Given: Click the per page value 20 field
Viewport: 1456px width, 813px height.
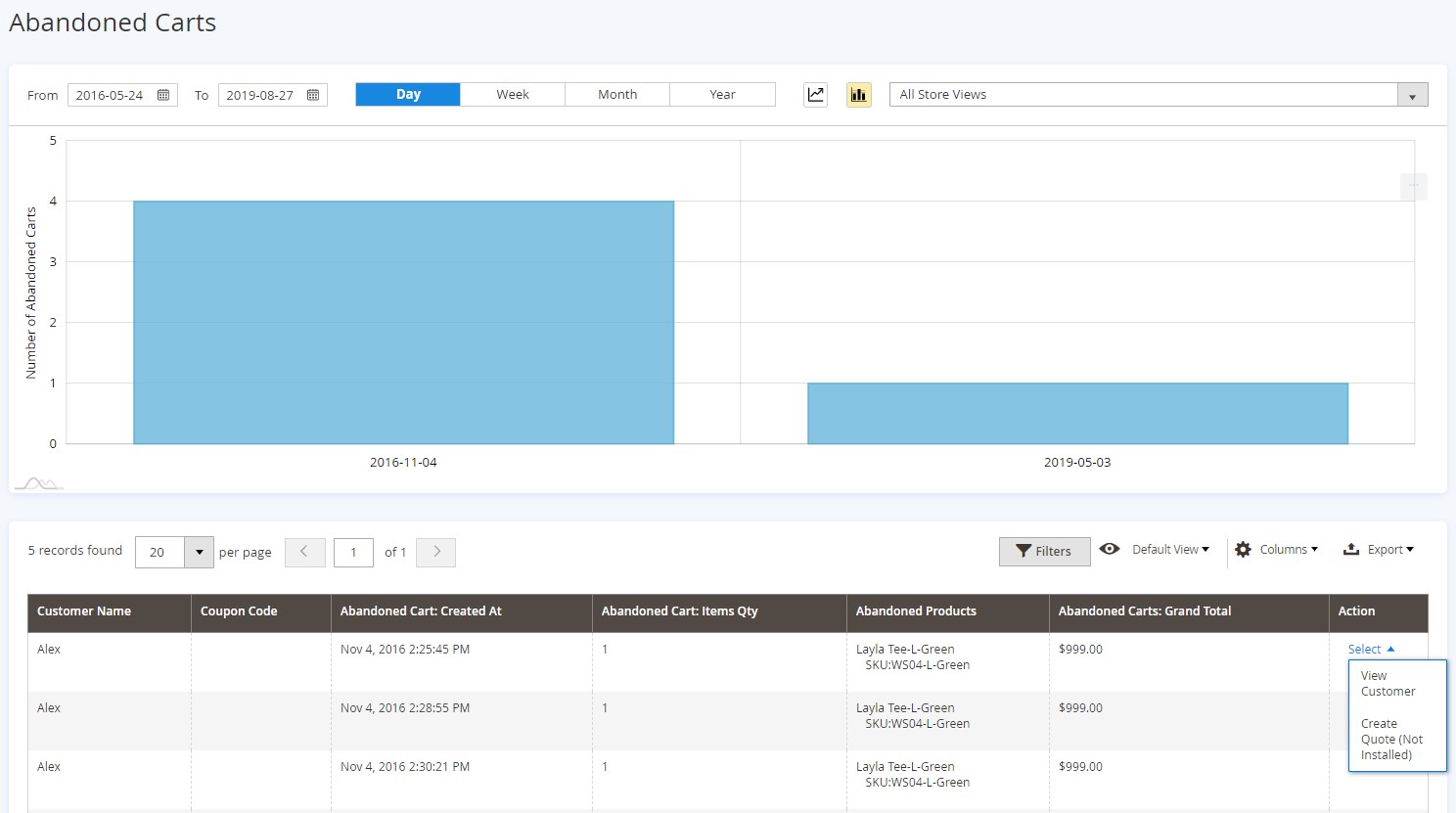Looking at the screenshot, I should [159, 552].
